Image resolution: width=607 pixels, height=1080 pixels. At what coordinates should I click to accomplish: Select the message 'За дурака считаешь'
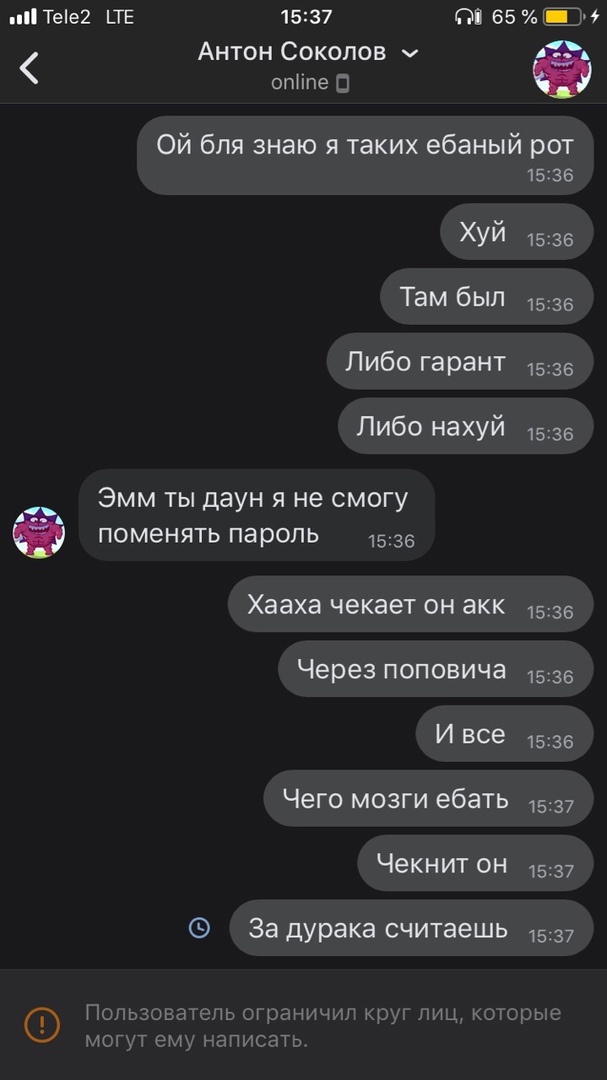pyautogui.click(x=411, y=928)
